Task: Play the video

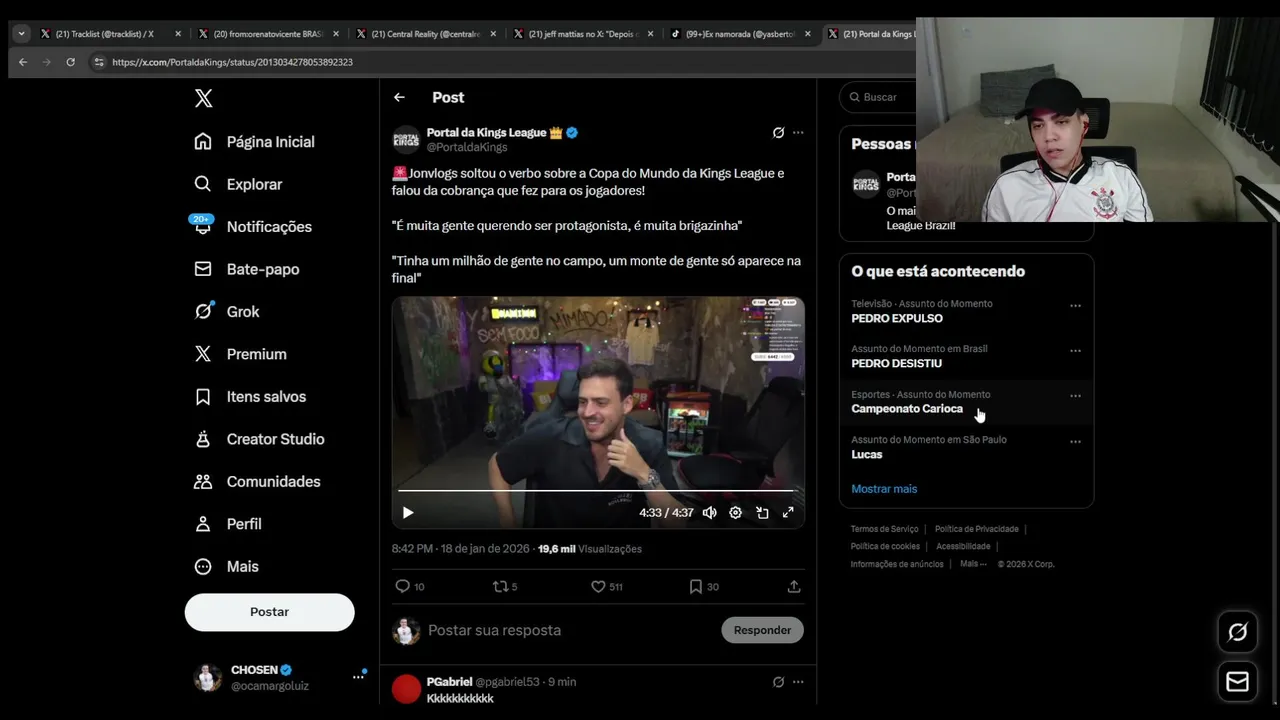Action: pyautogui.click(x=408, y=512)
